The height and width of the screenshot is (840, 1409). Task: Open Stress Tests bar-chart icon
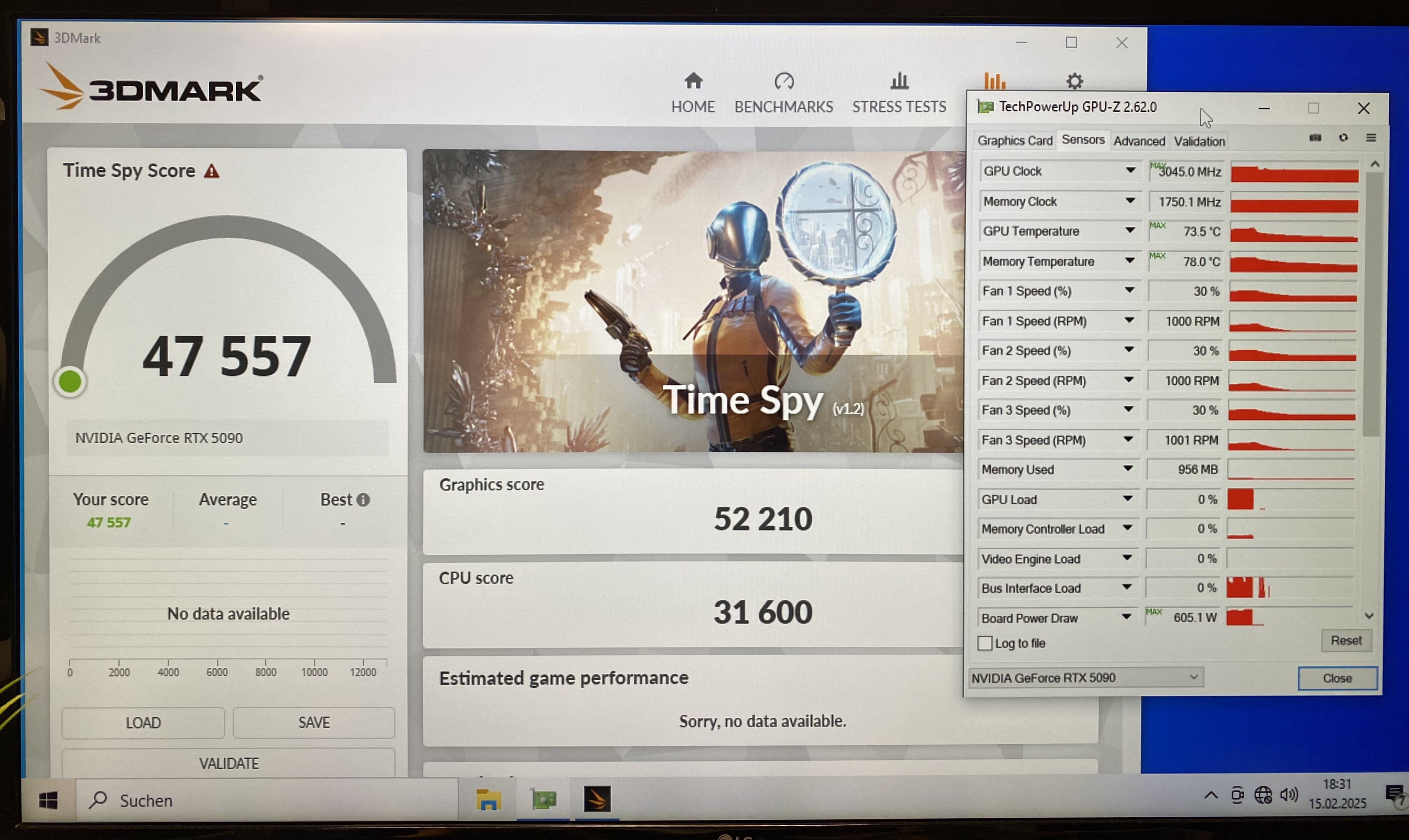click(899, 81)
